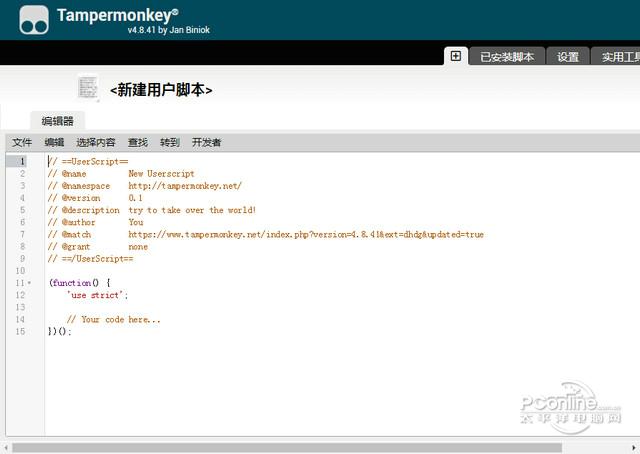Screen dimensions: 640x454
Task: Collapse the function fold arrow on line 11
Action: pyautogui.click(x=29, y=283)
